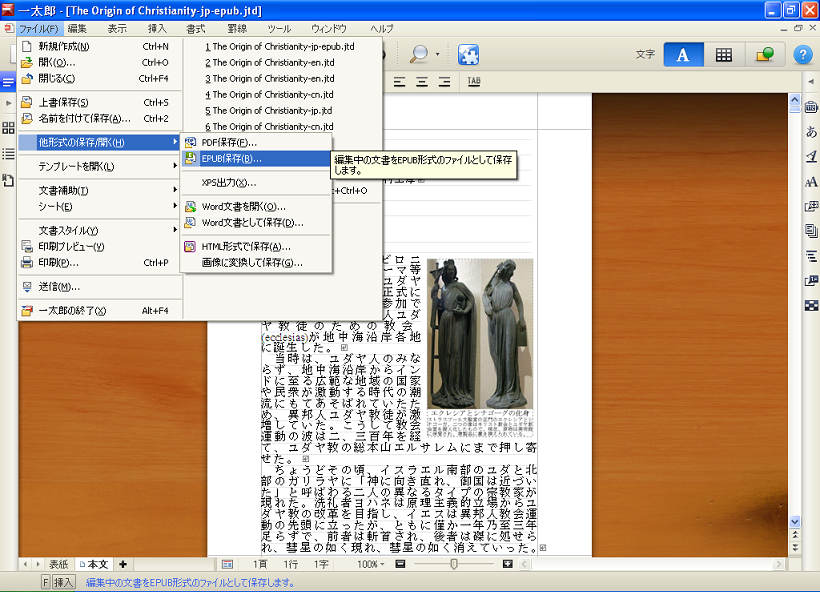
Task: Click the magnifying glass zoom icon
Action: 420,55
